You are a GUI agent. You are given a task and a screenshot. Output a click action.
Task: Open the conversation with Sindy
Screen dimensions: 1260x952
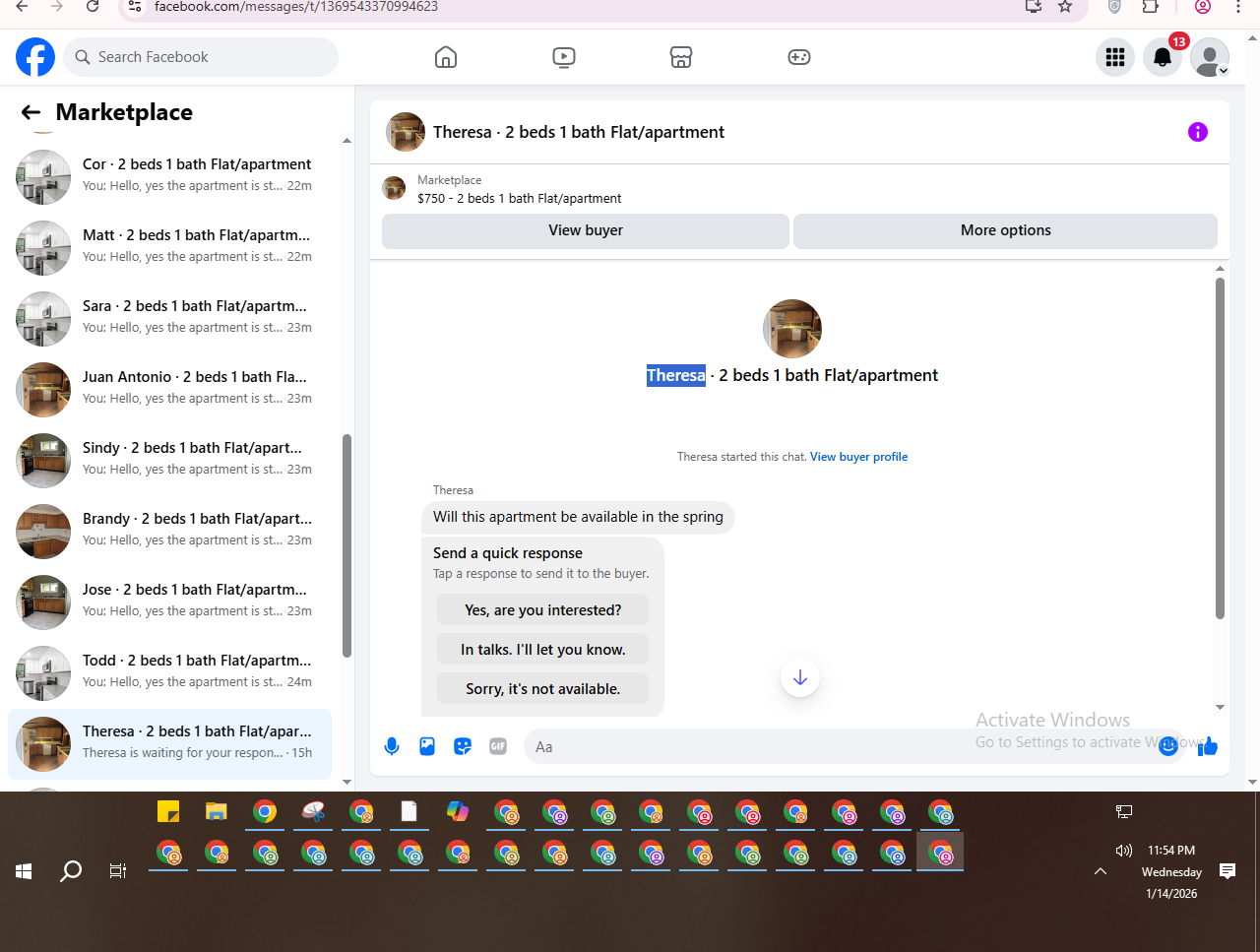tap(169, 461)
